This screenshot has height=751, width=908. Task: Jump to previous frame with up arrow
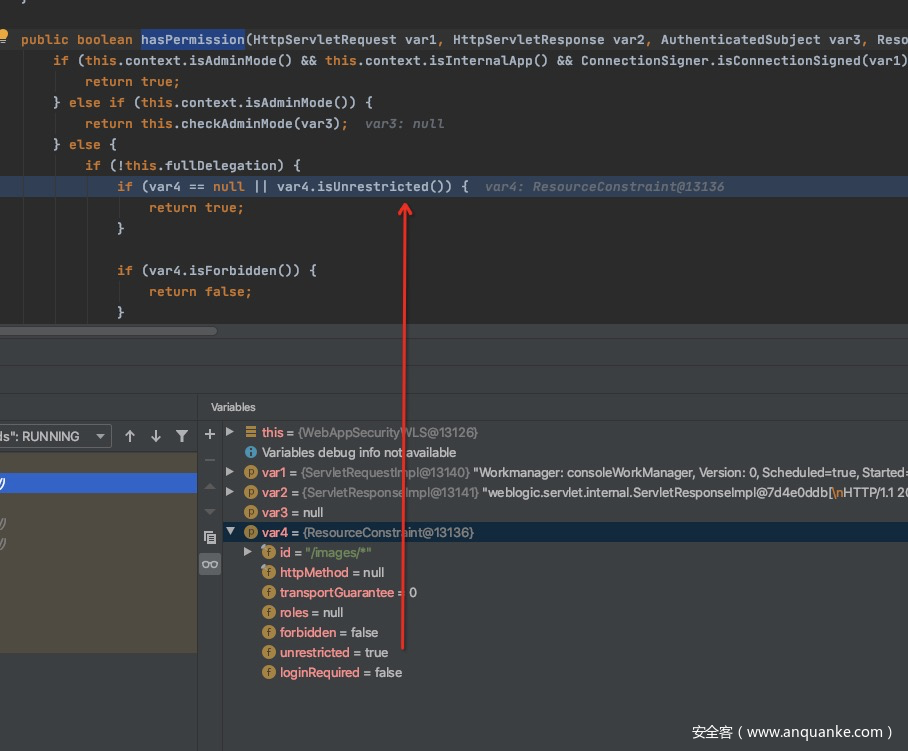coord(130,436)
